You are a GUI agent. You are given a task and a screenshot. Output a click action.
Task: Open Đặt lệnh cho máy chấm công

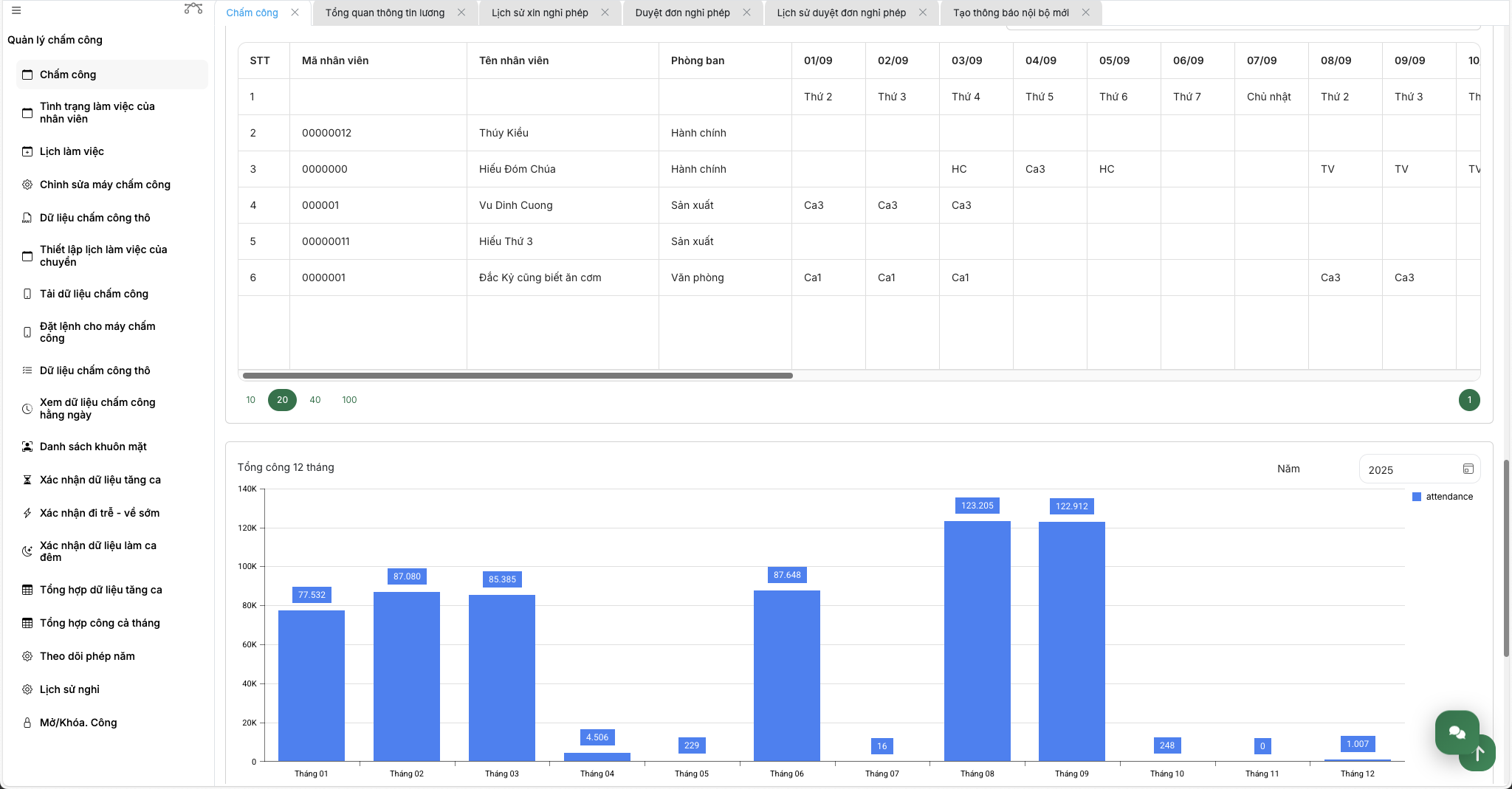[111, 332]
